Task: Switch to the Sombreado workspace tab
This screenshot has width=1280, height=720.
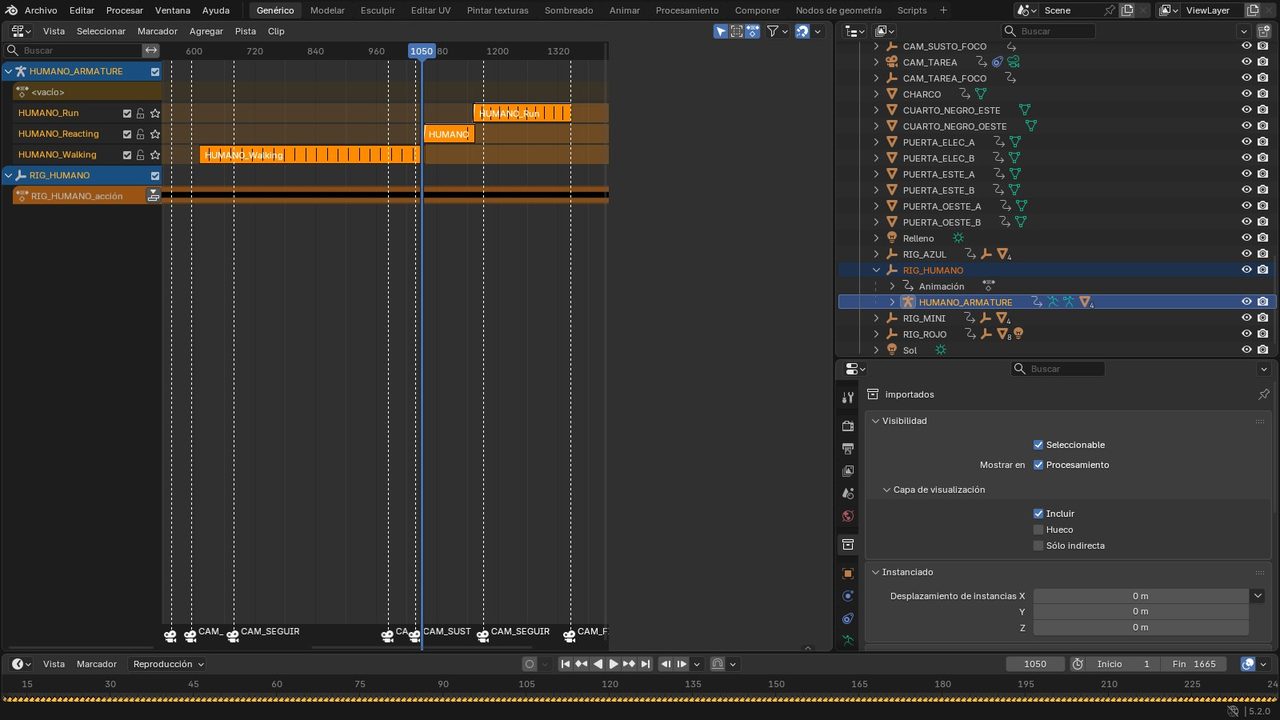Action: coord(569,10)
